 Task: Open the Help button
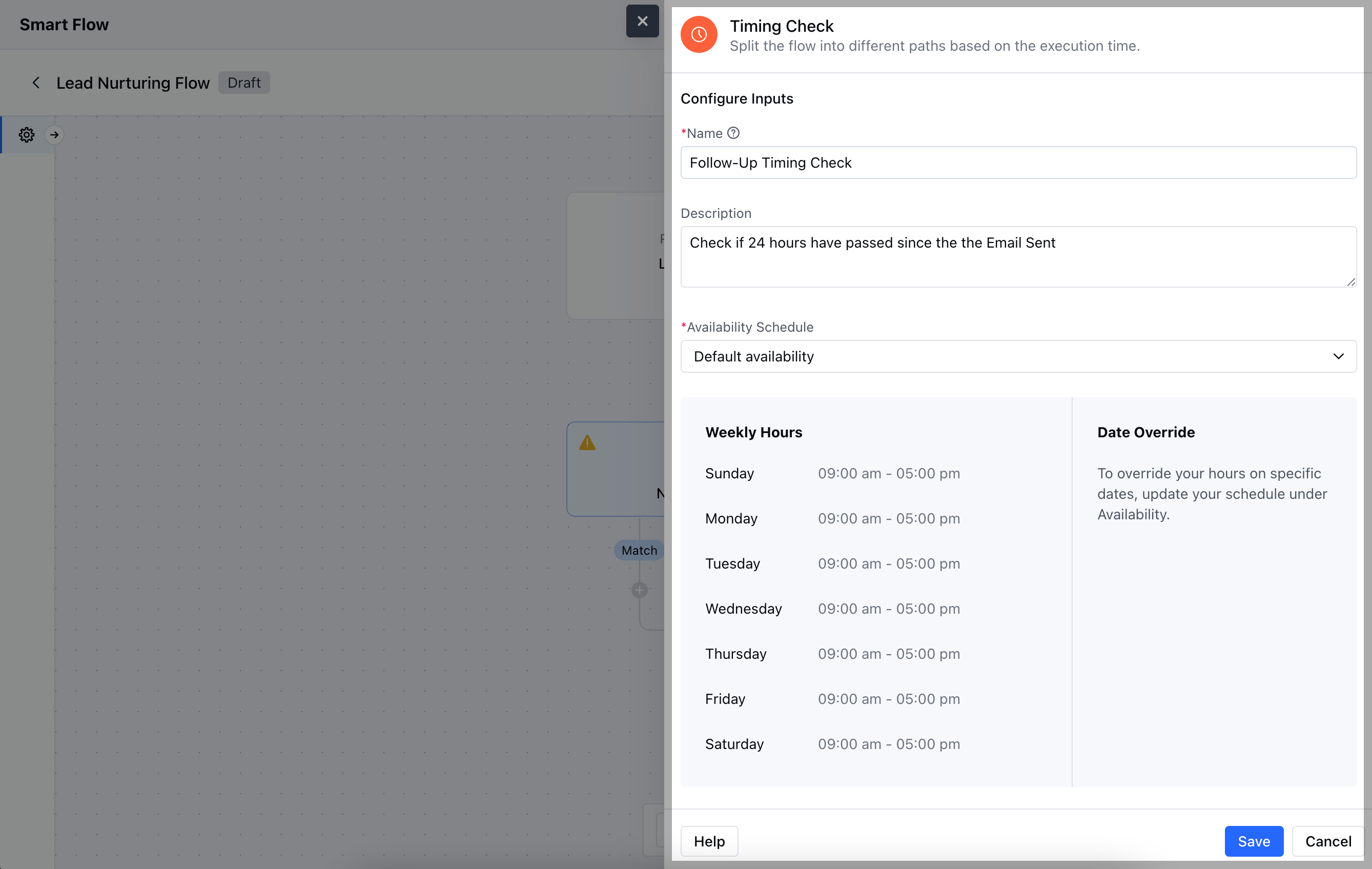[709, 841]
